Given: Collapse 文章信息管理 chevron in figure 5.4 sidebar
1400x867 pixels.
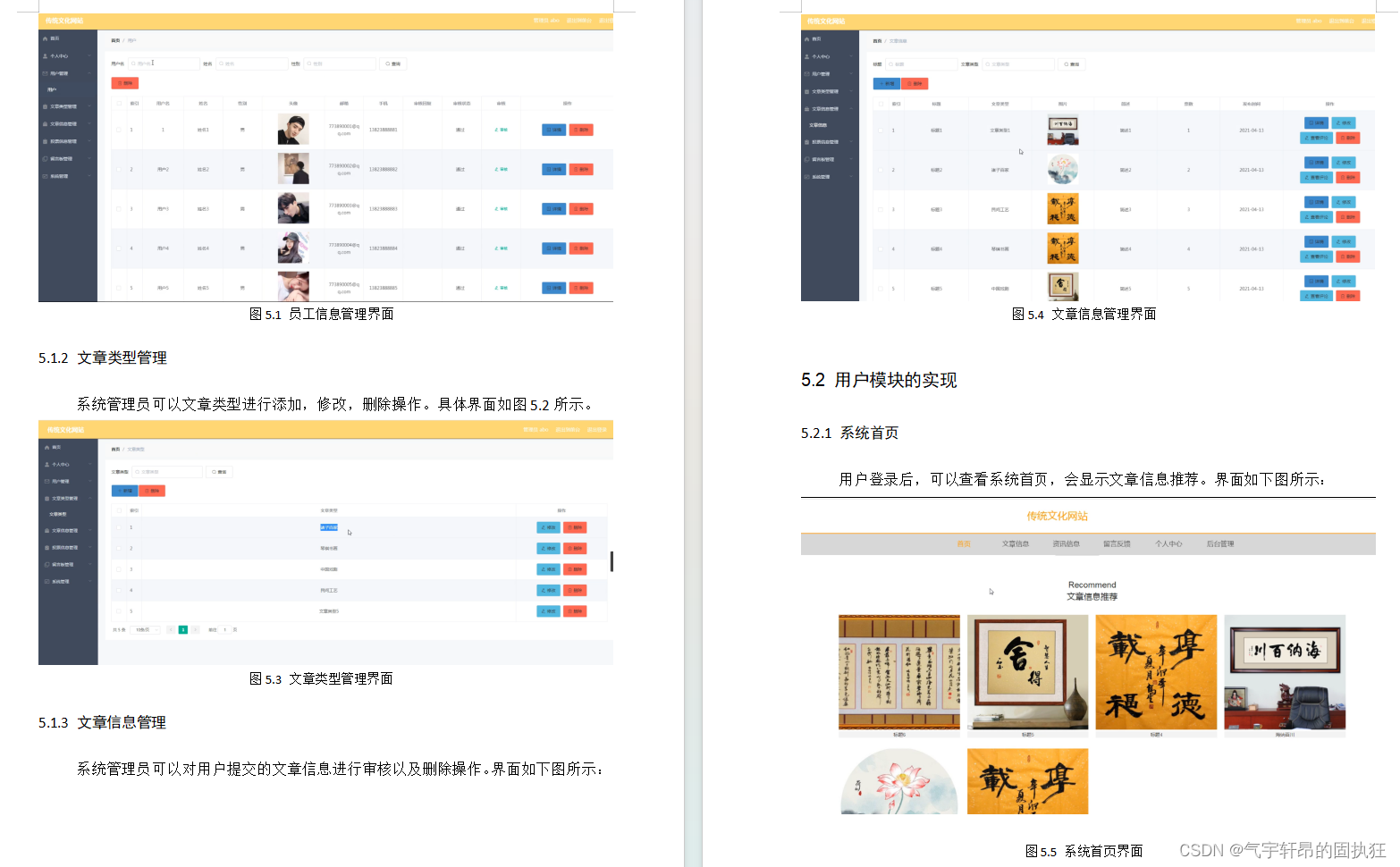Looking at the screenshot, I should [x=853, y=108].
